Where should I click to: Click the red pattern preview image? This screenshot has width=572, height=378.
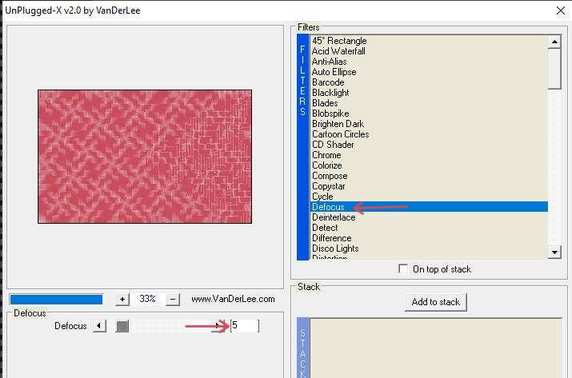click(145, 157)
